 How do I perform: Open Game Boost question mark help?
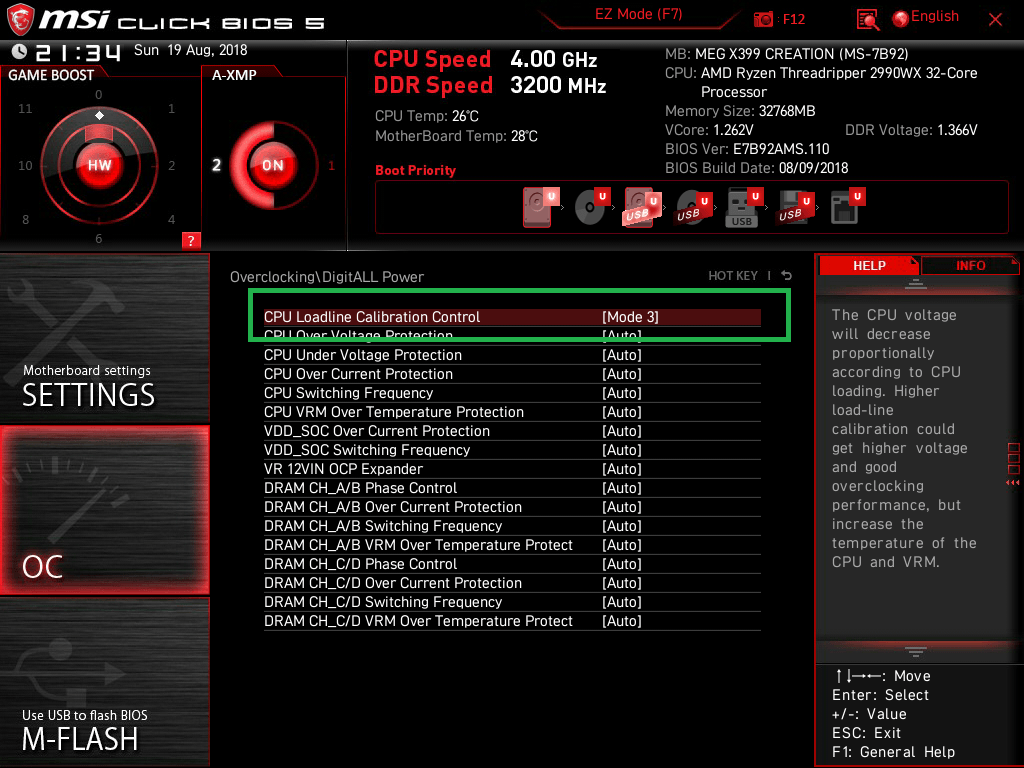(191, 240)
